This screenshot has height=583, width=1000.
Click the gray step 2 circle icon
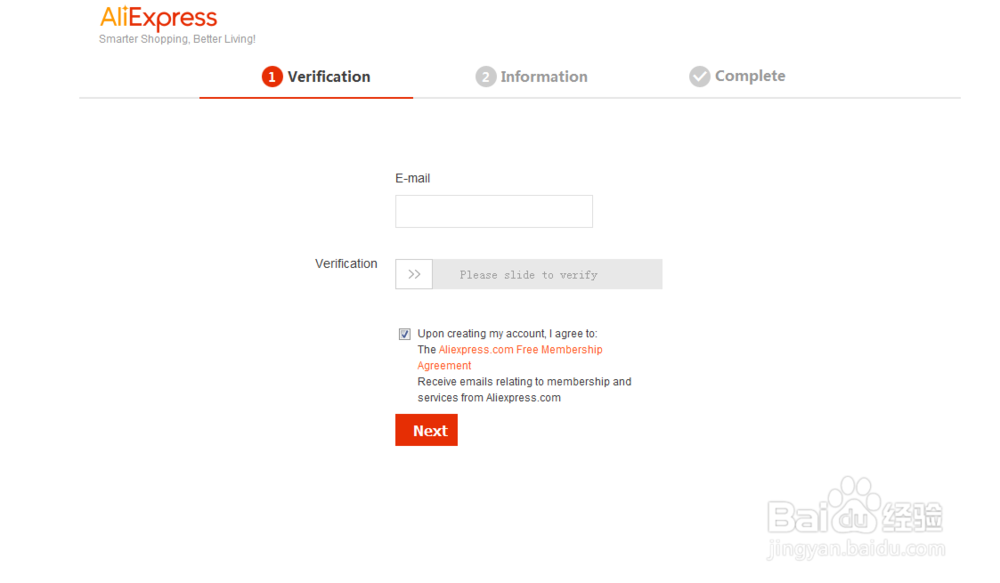pyautogui.click(x=486, y=77)
